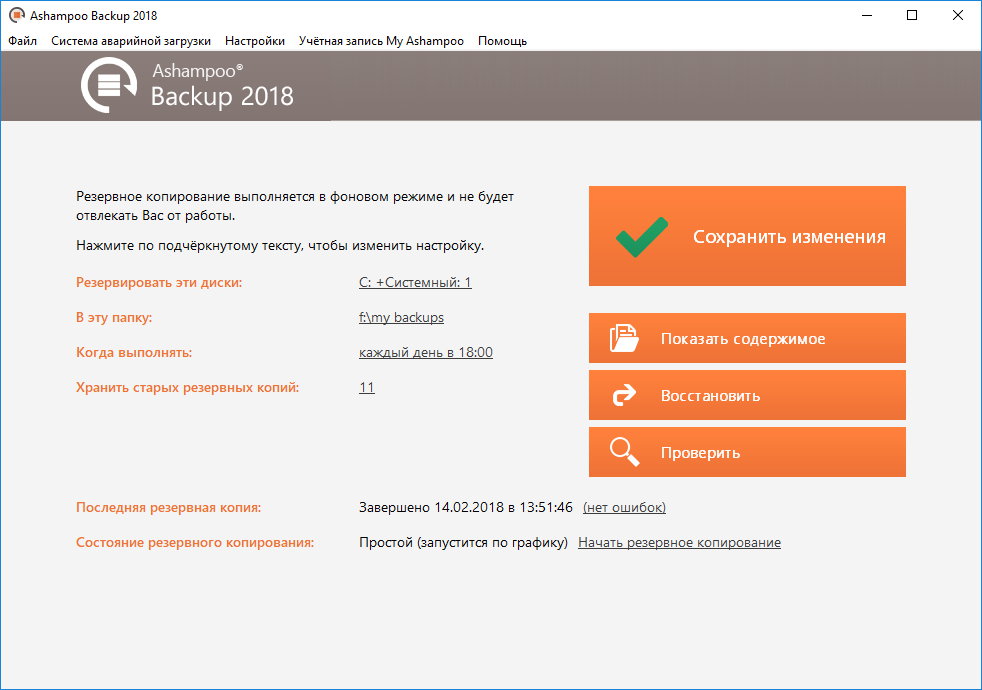The width and height of the screenshot is (982, 690).
Task: Open the Помощь menu
Action: [x=502, y=41]
